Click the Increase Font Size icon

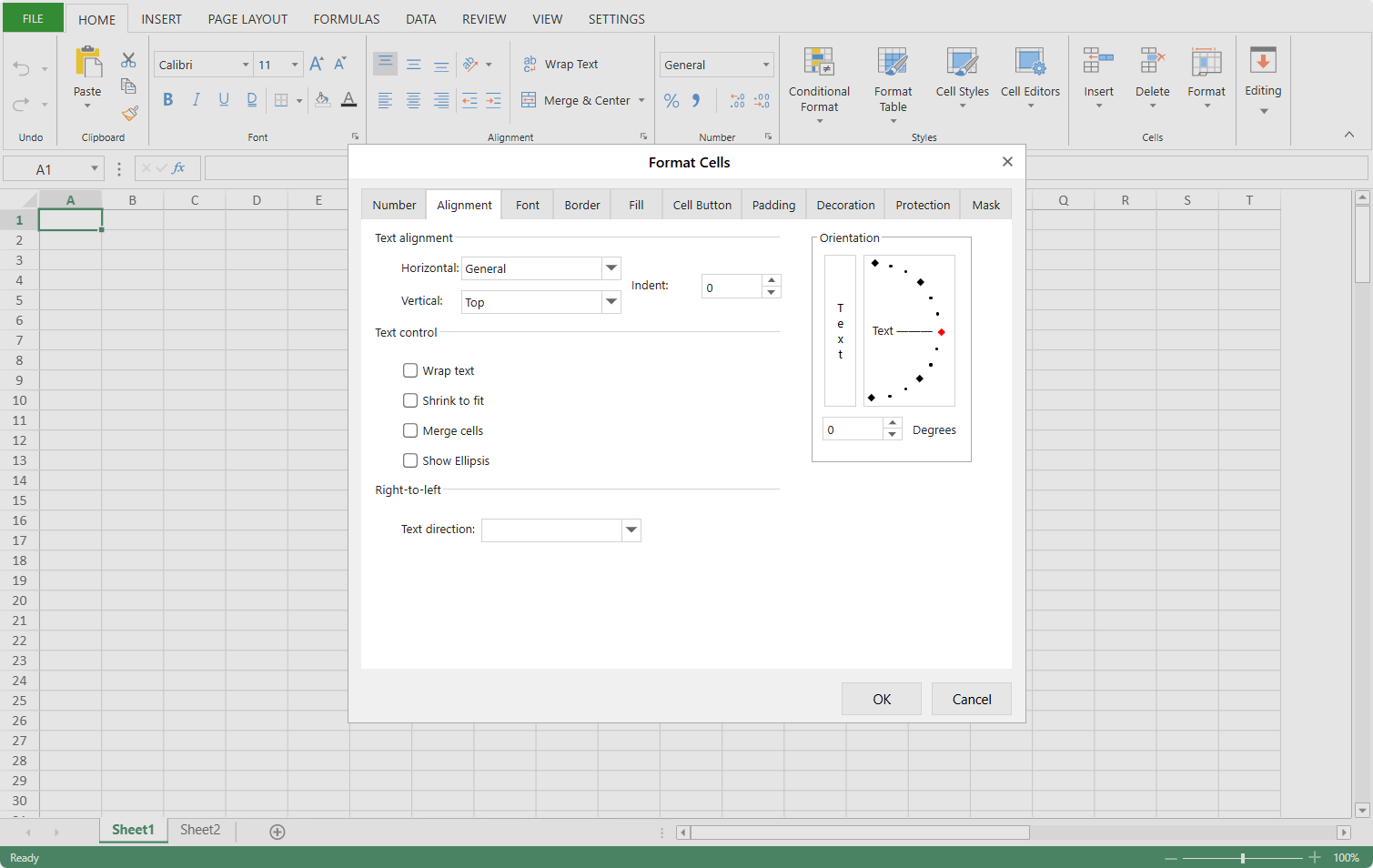(316, 64)
